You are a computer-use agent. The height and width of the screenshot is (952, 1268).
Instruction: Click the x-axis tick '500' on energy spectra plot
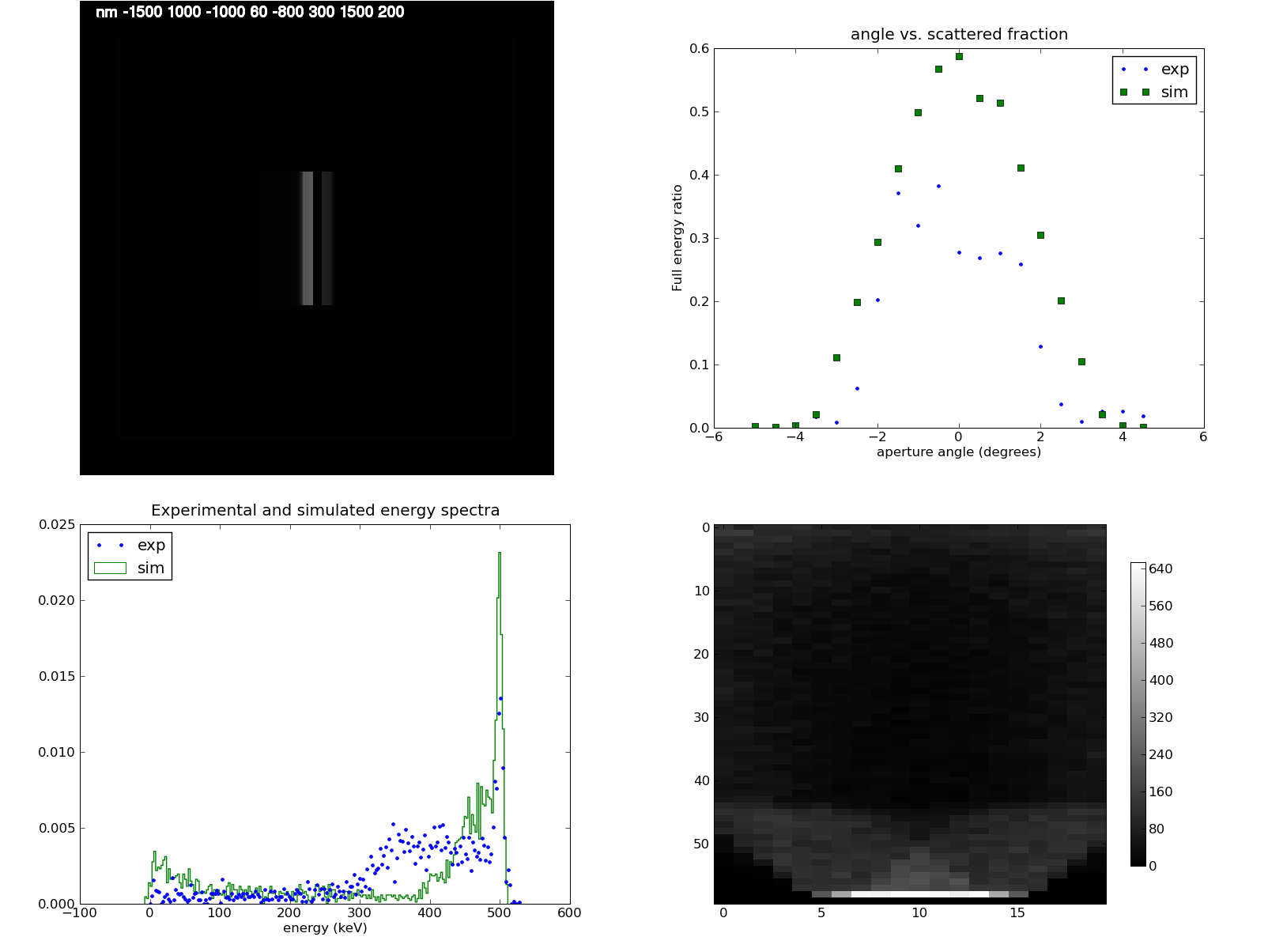click(500, 913)
